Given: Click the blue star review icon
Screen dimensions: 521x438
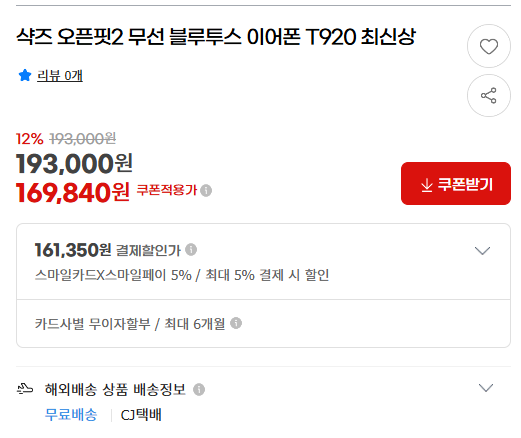Looking at the screenshot, I should point(25,75).
